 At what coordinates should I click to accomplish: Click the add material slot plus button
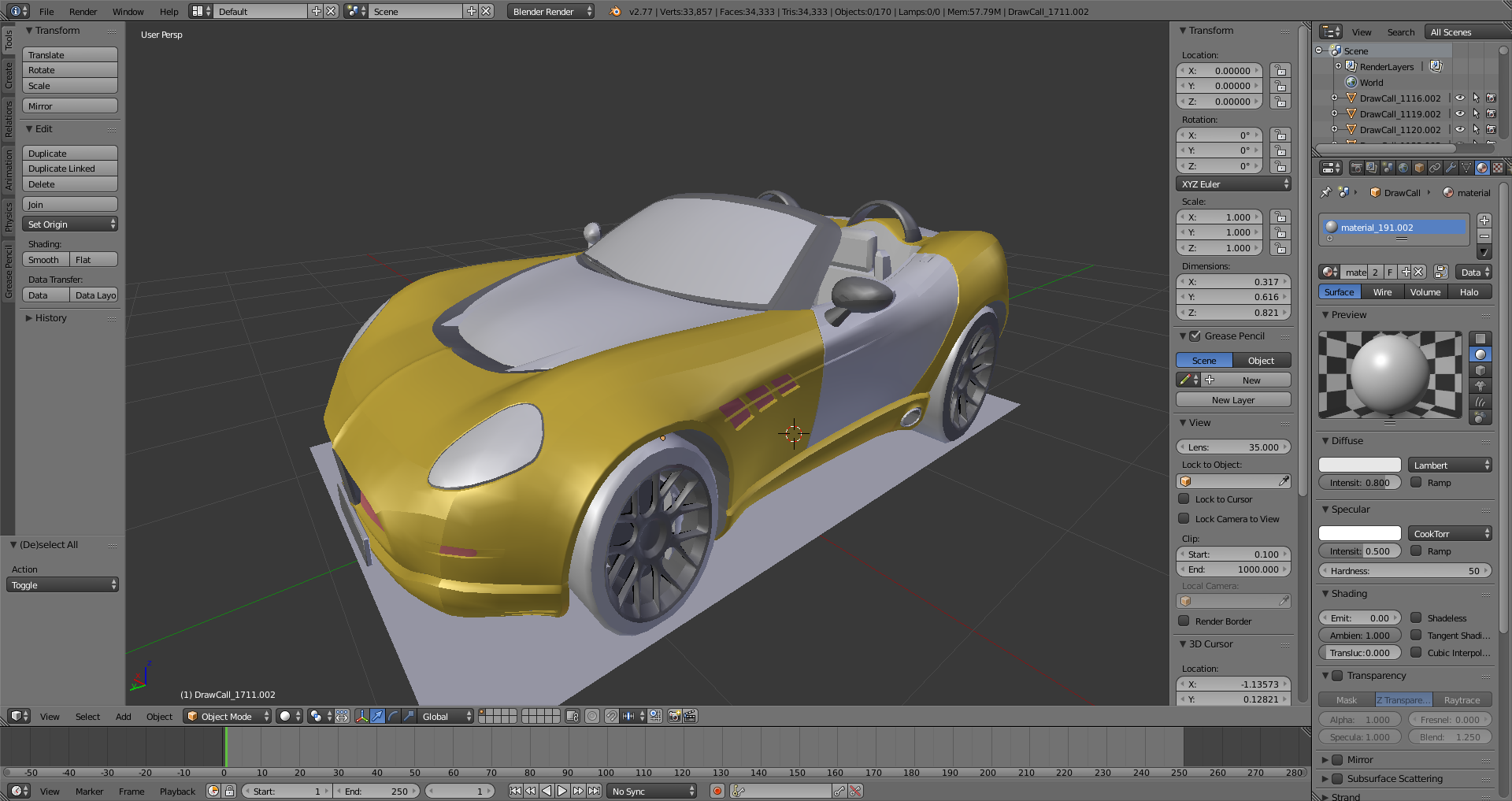pos(1484,221)
